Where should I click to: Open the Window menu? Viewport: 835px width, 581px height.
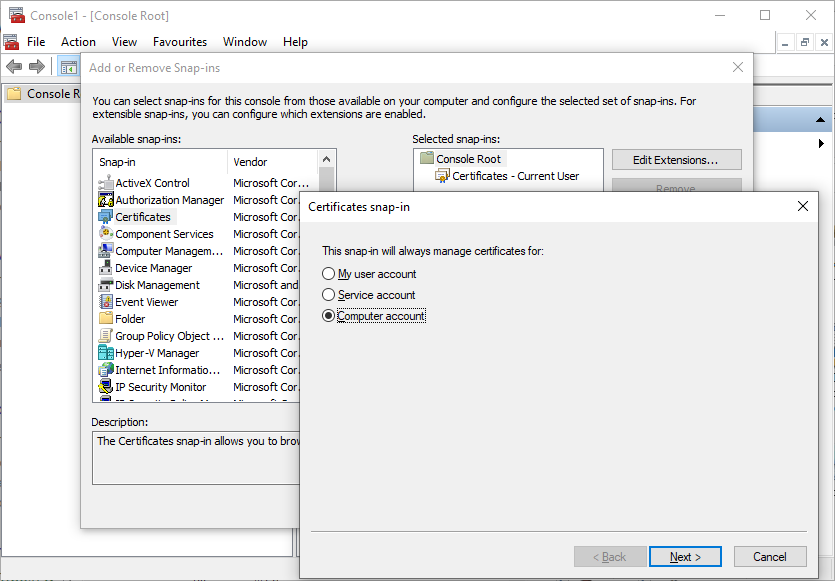tap(245, 42)
